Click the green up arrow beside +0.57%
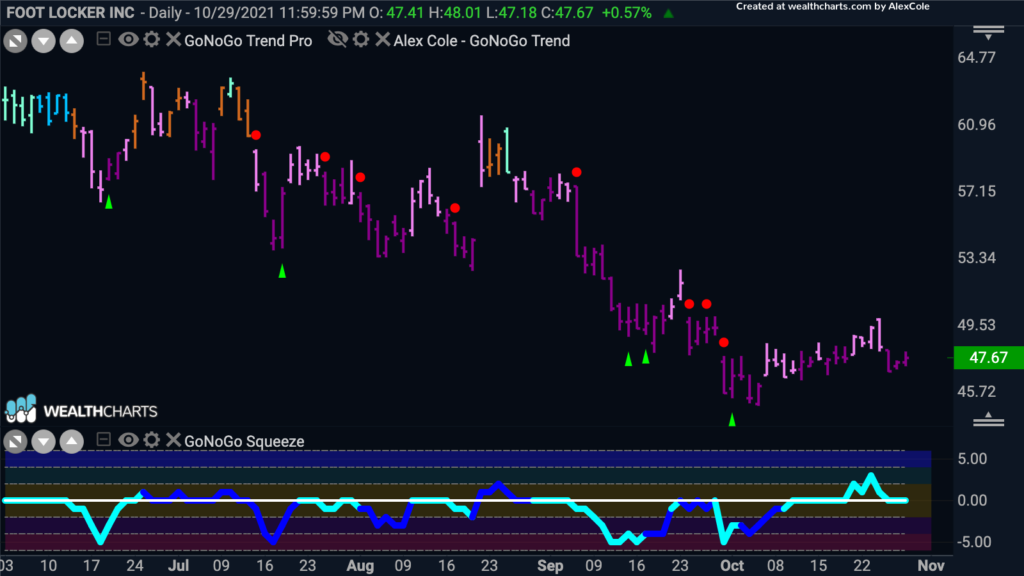Viewport: 1024px width, 576px height. coord(668,13)
